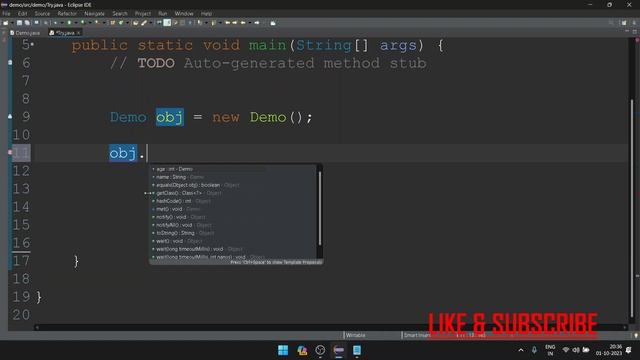Open the Refactor menu

pos(67,13)
